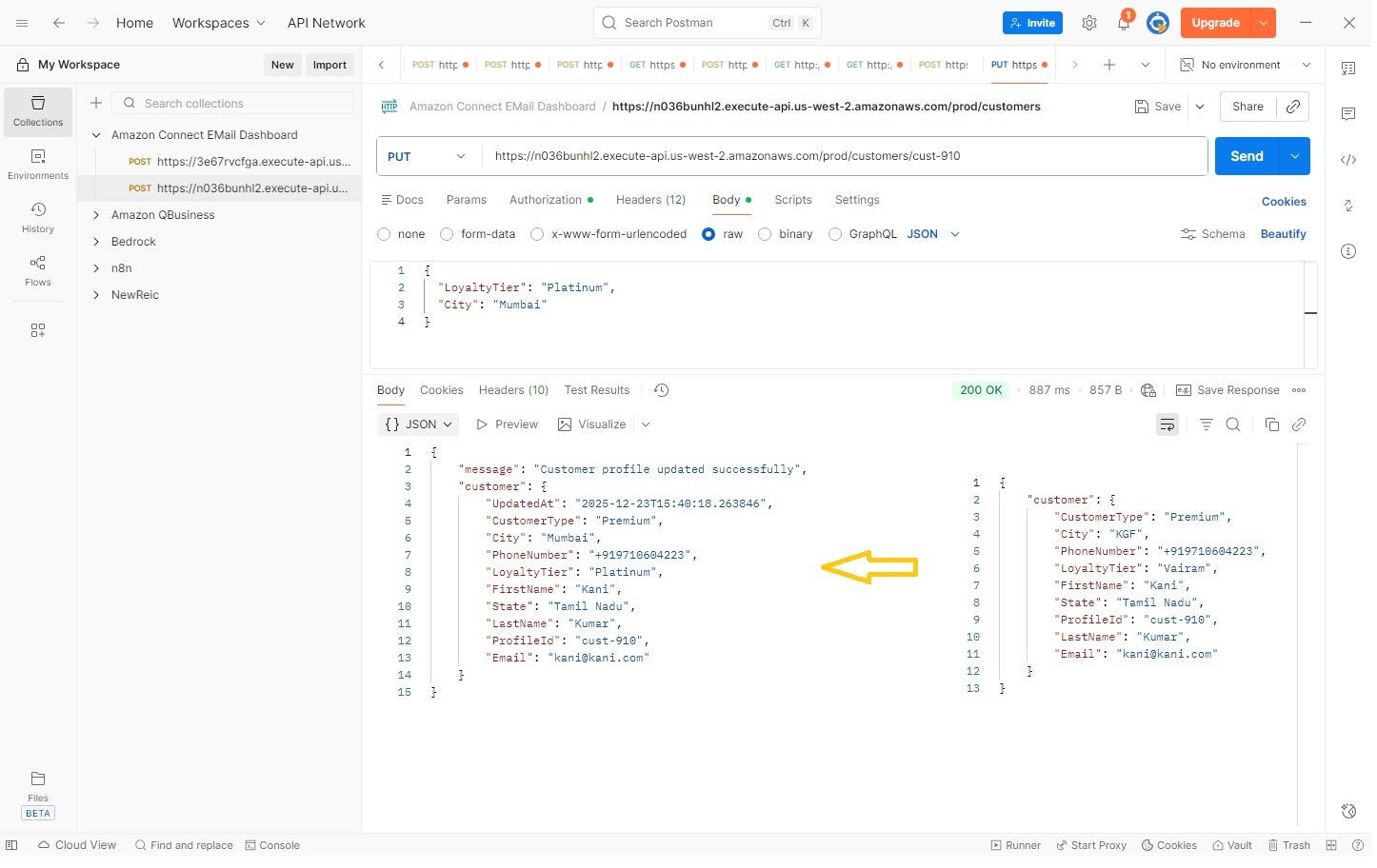Open the History sidebar panel
1377x868 pixels.
pyautogui.click(x=38, y=218)
